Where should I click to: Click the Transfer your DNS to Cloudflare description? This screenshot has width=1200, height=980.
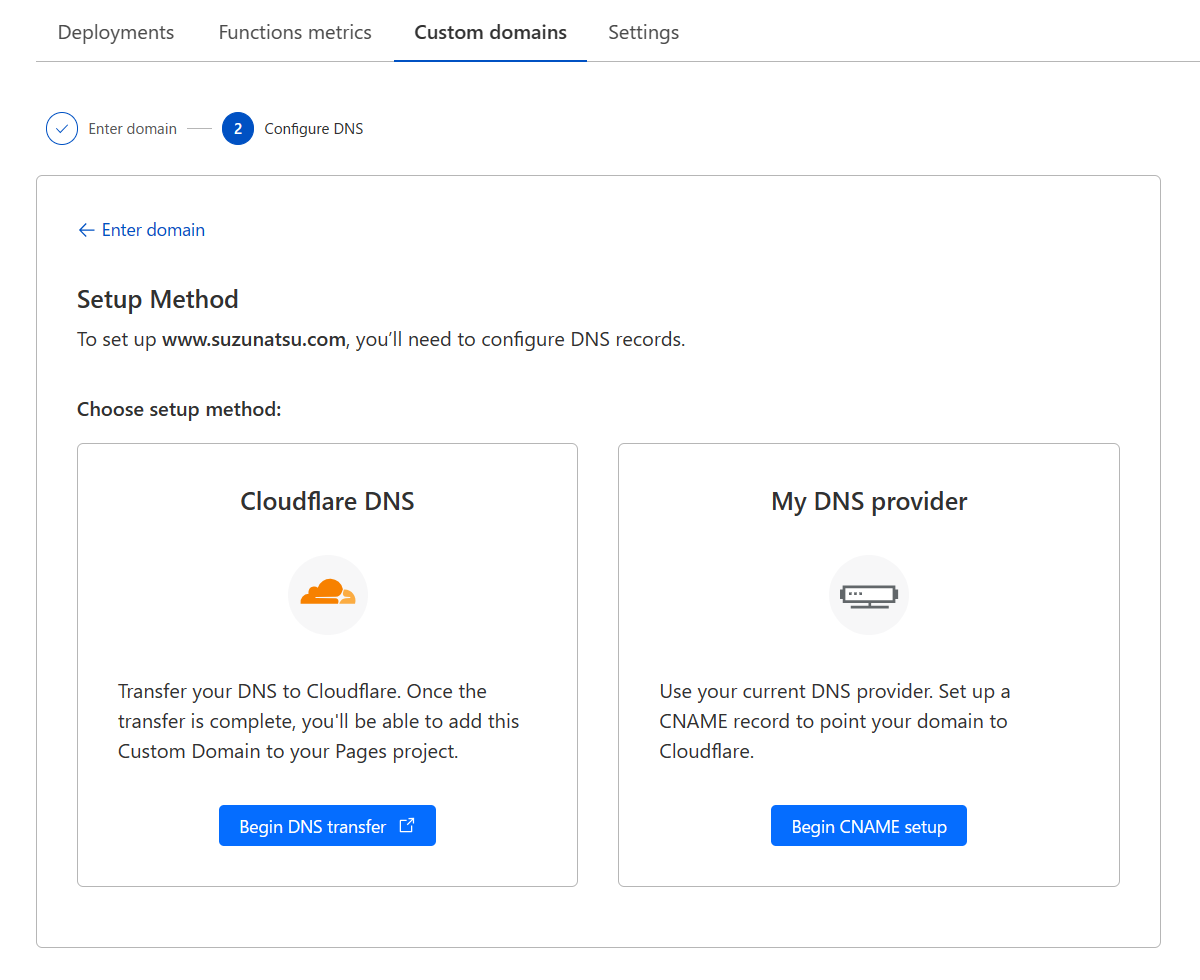pyautogui.click(x=319, y=721)
